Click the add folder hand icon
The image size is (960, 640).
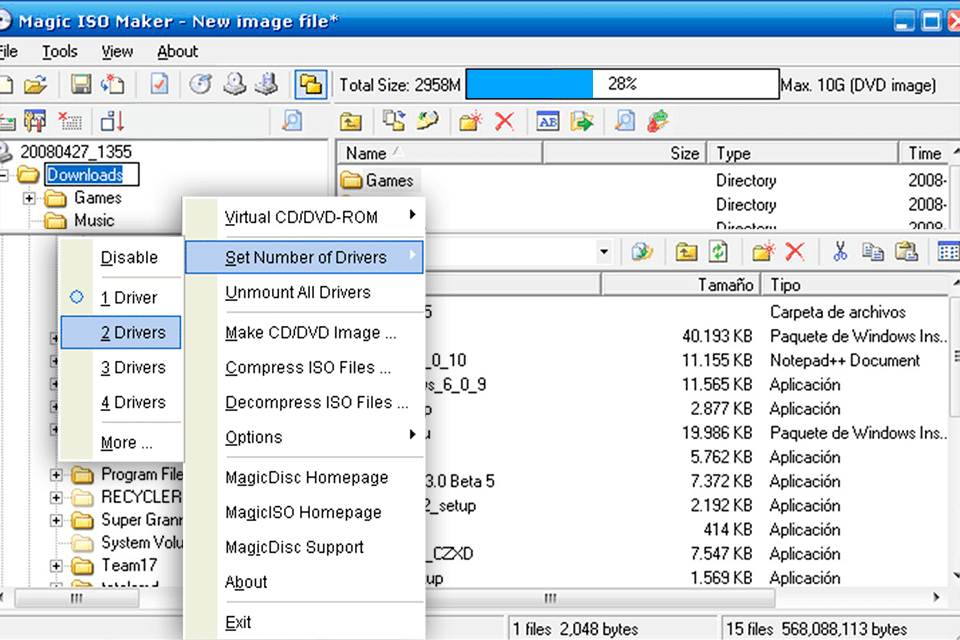428,121
